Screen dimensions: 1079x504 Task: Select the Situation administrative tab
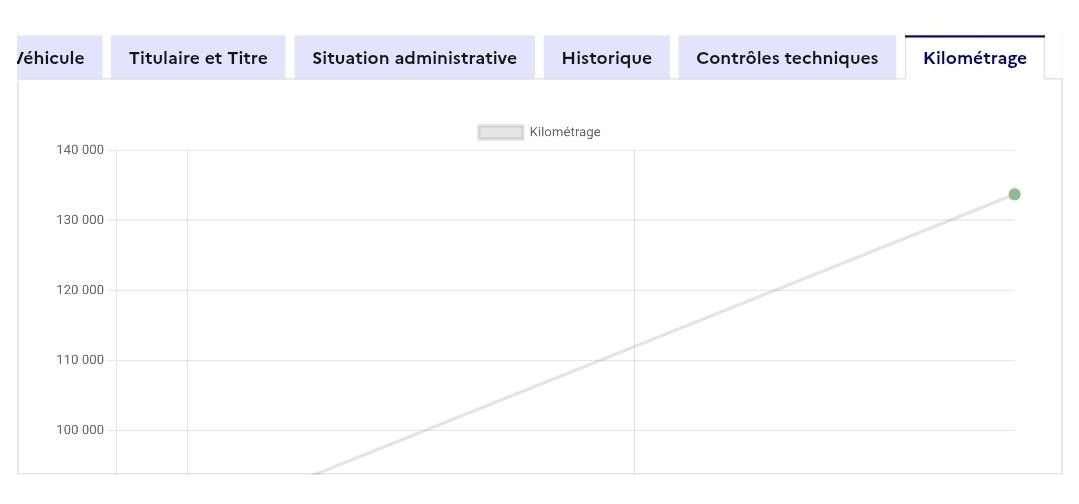coord(414,58)
